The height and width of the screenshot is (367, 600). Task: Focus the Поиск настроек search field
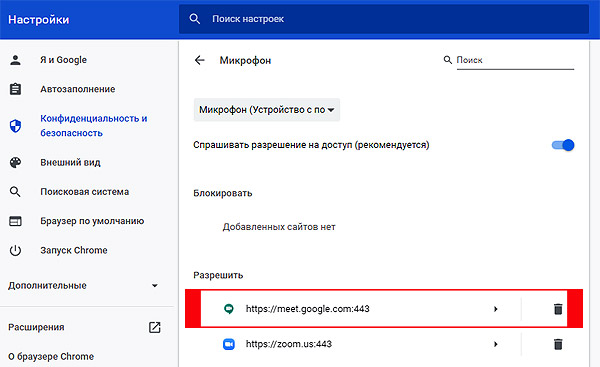[x=384, y=19]
